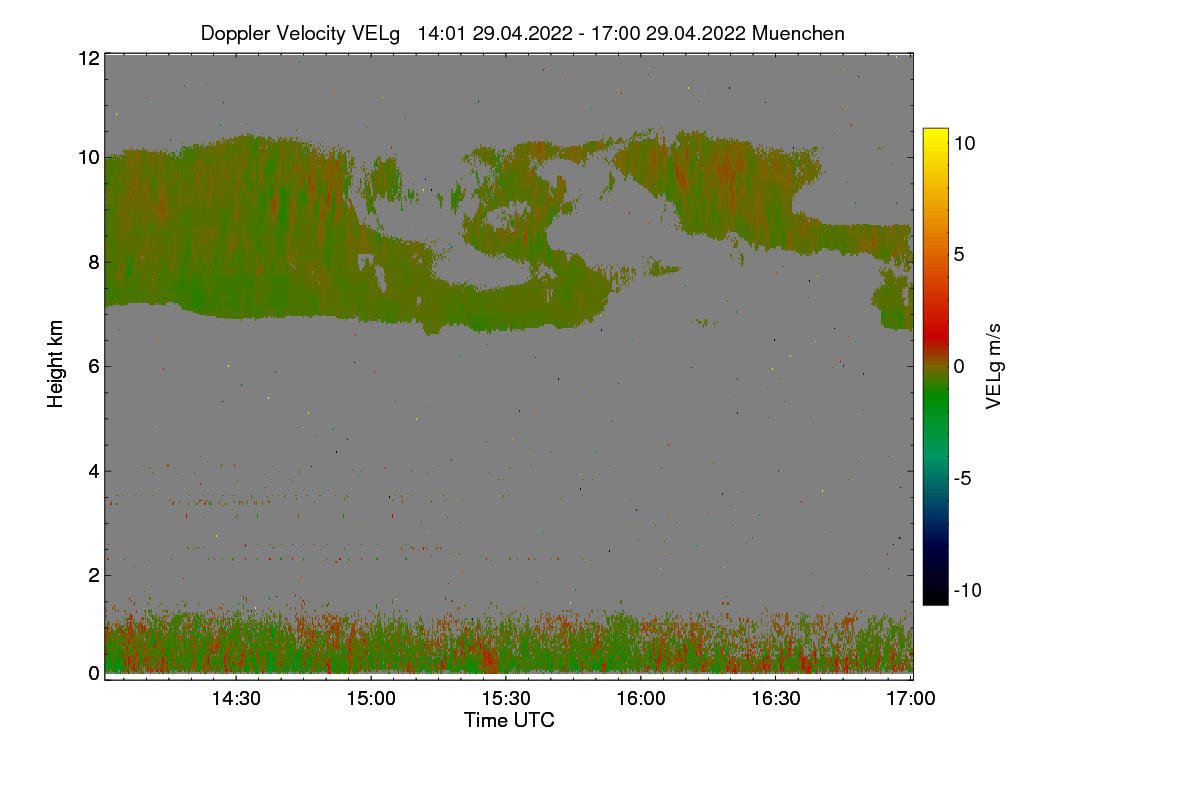This screenshot has height=800, width=1200.
Task: Click the "Height km" axis label
Action: [56, 364]
